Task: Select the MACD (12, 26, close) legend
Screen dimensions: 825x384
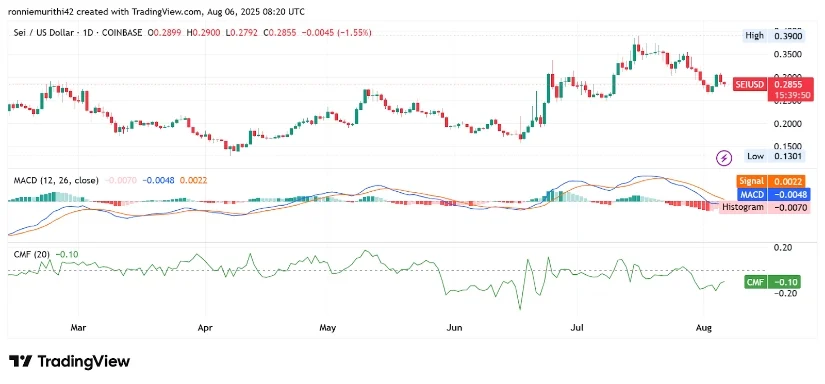Action: 56,180
